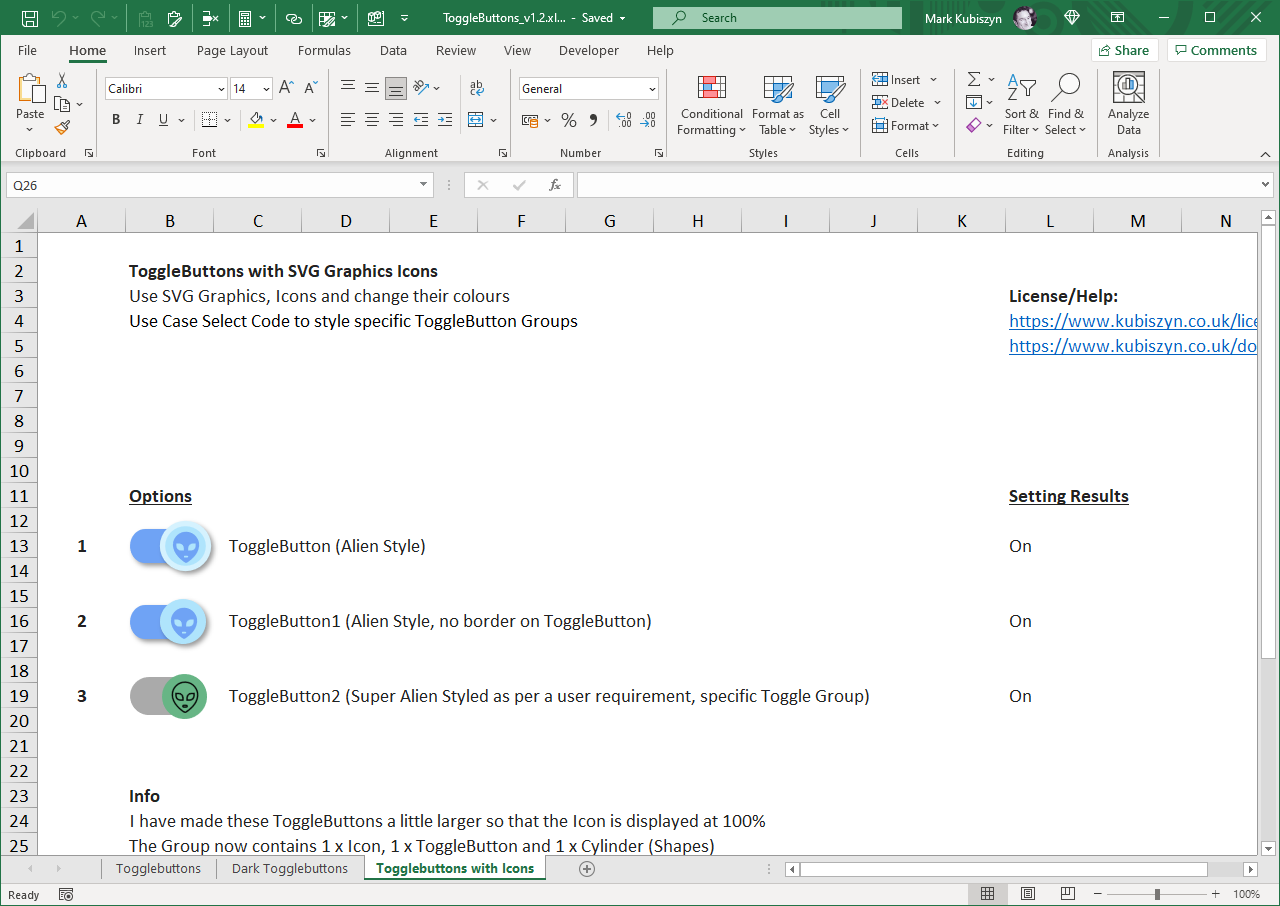Image resolution: width=1280 pixels, height=906 pixels.
Task: Open the Name Box dropdown arrow
Action: click(x=424, y=185)
